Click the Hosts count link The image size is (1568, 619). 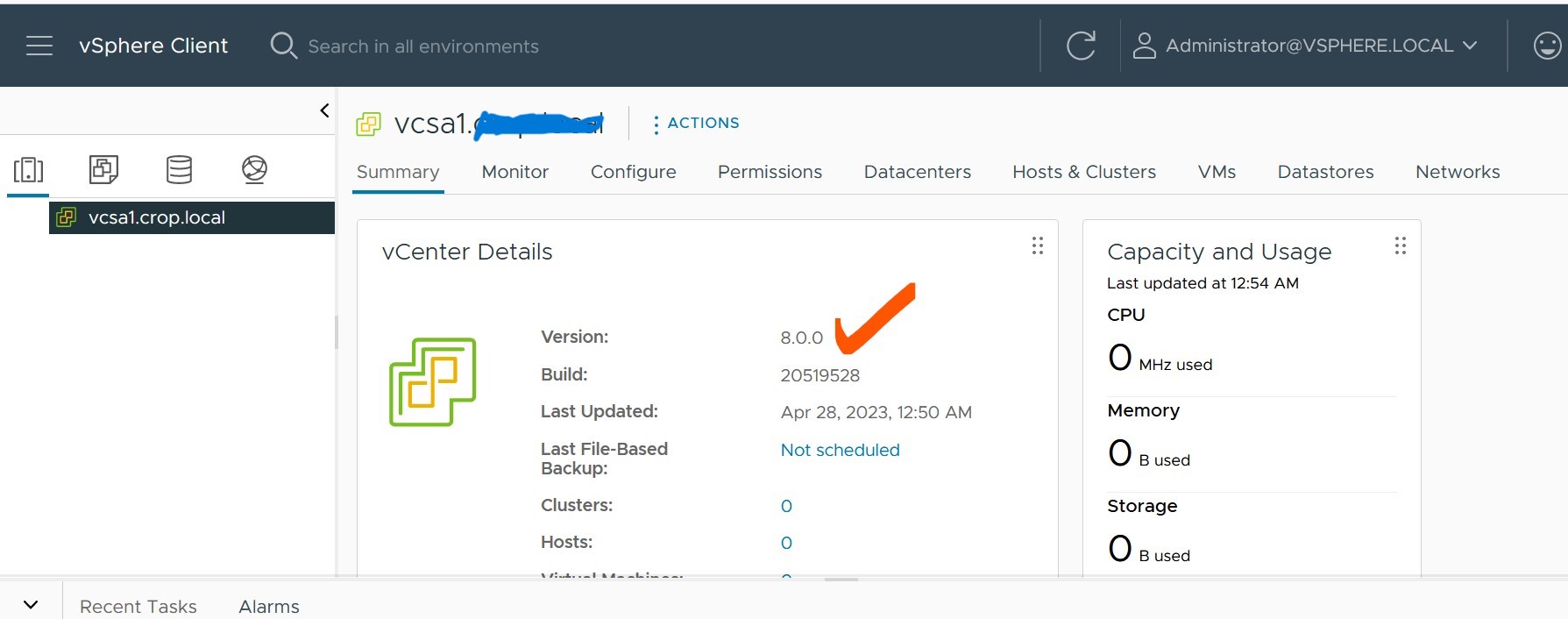click(x=786, y=543)
